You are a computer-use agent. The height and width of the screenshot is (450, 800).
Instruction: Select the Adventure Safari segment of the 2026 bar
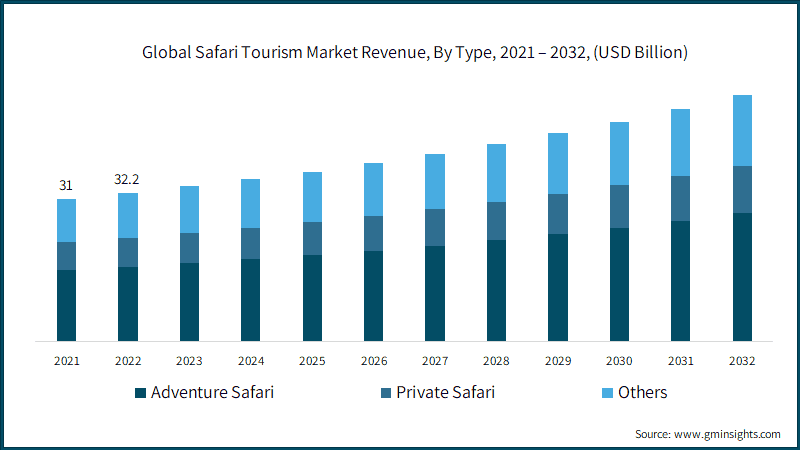coord(373,296)
